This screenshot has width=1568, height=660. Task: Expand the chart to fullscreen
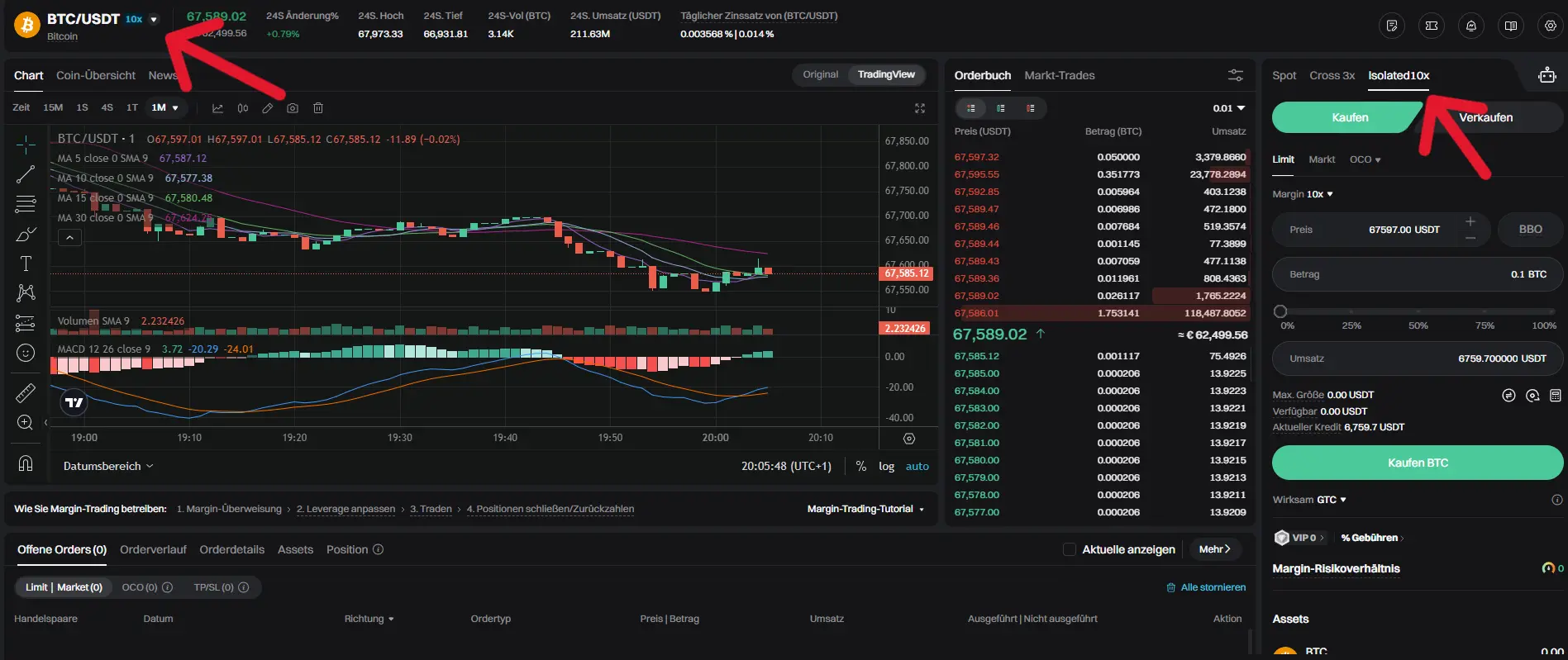(x=920, y=108)
